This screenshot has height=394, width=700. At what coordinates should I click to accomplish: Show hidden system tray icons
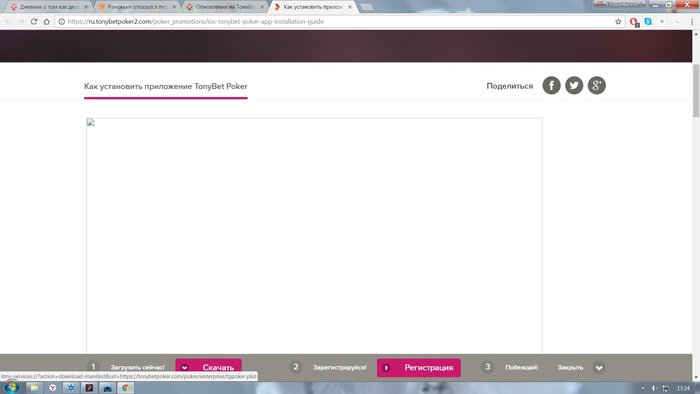(x=643, y=388)
